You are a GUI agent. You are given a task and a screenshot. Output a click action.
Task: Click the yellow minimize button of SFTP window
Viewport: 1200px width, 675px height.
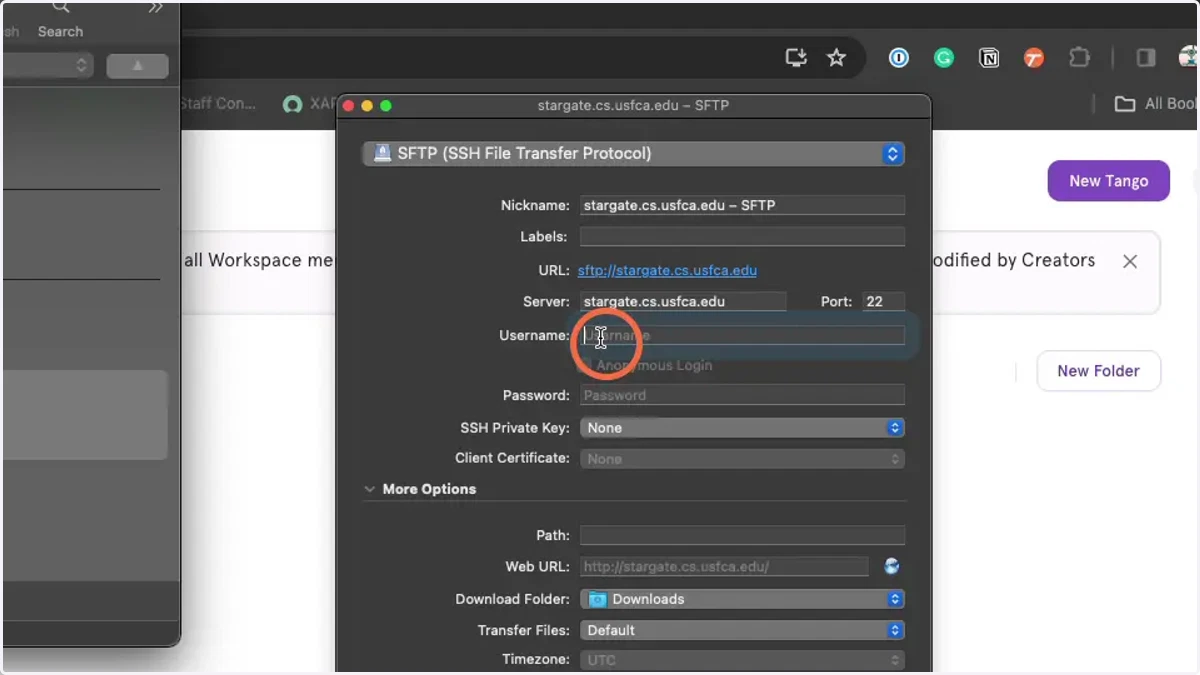click(x=367, y=105)
